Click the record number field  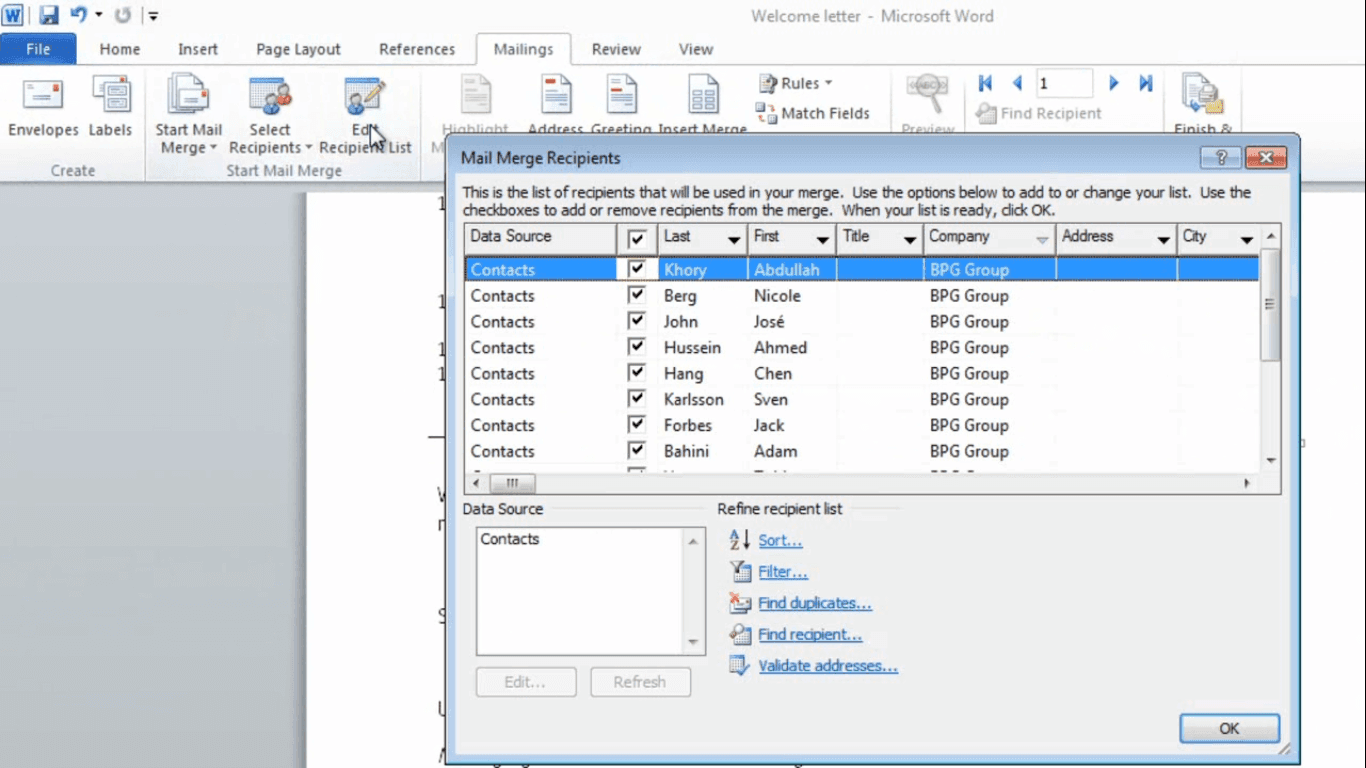pyautogui.click(x=1064, y=84)
